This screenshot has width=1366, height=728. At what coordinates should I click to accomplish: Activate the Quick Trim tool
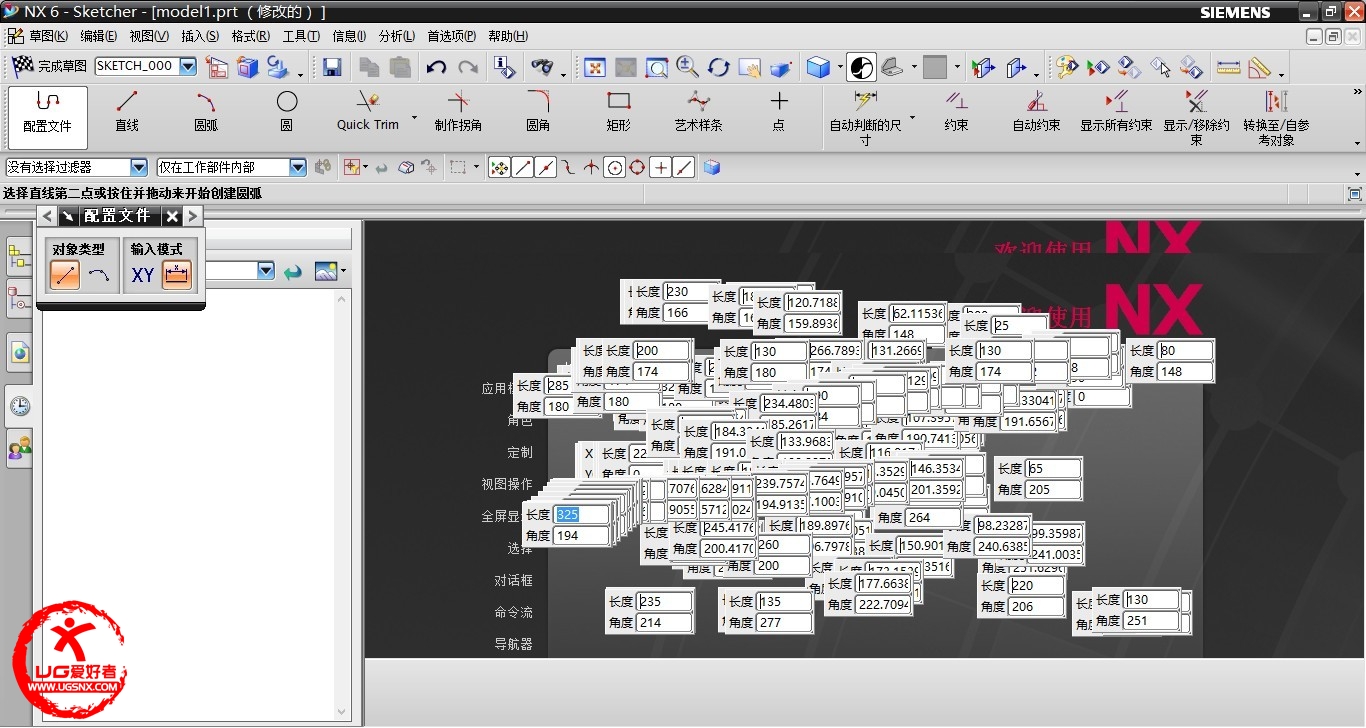click(367, 111)
